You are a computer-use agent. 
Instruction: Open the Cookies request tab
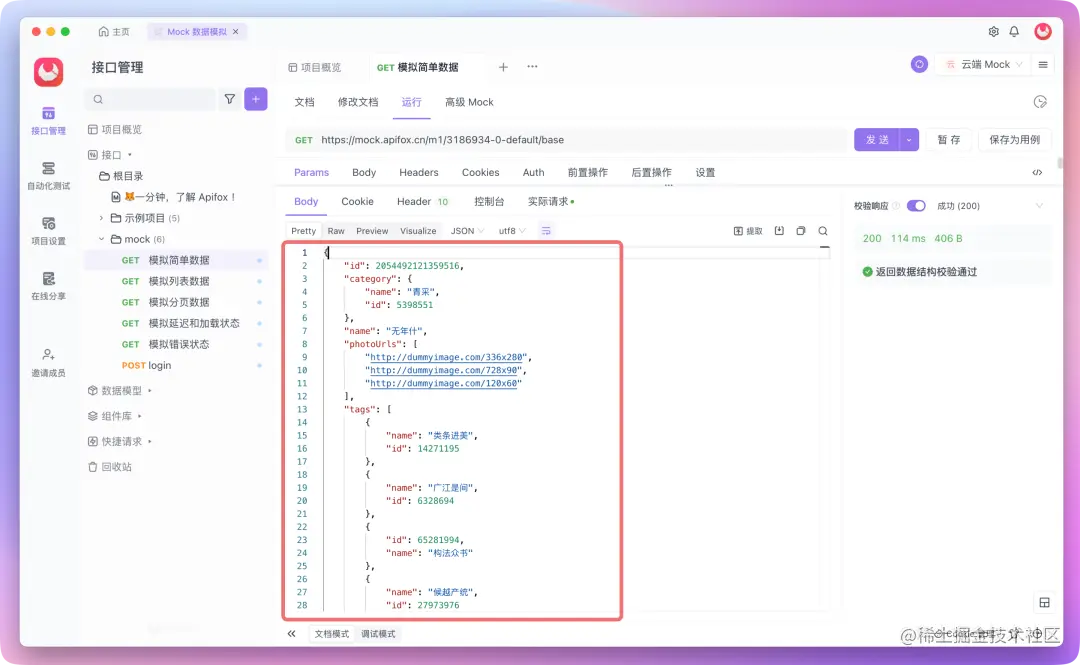tap(480, 172)
